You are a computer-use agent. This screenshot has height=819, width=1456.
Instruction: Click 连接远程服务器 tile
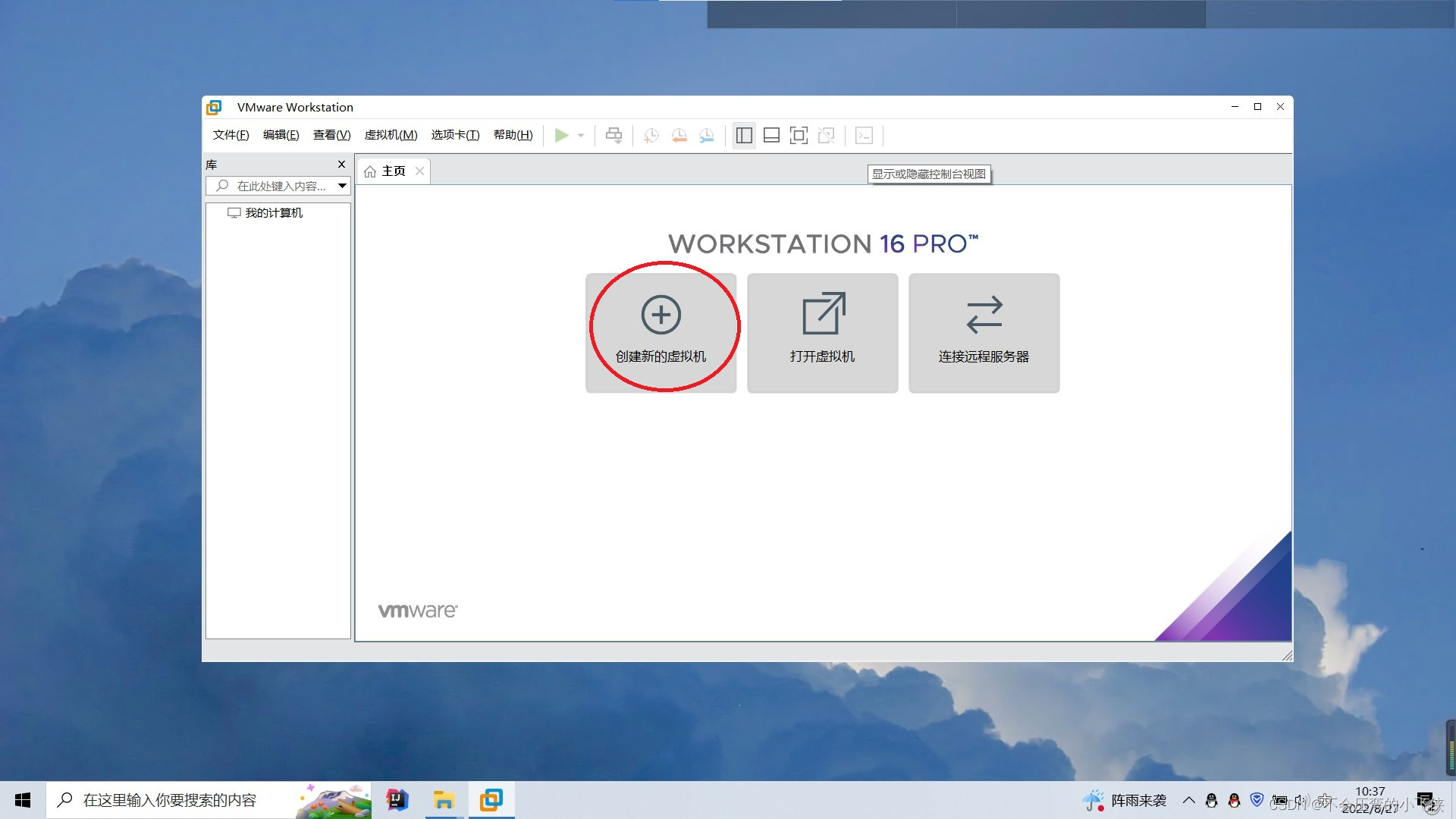tap(984, 333)
